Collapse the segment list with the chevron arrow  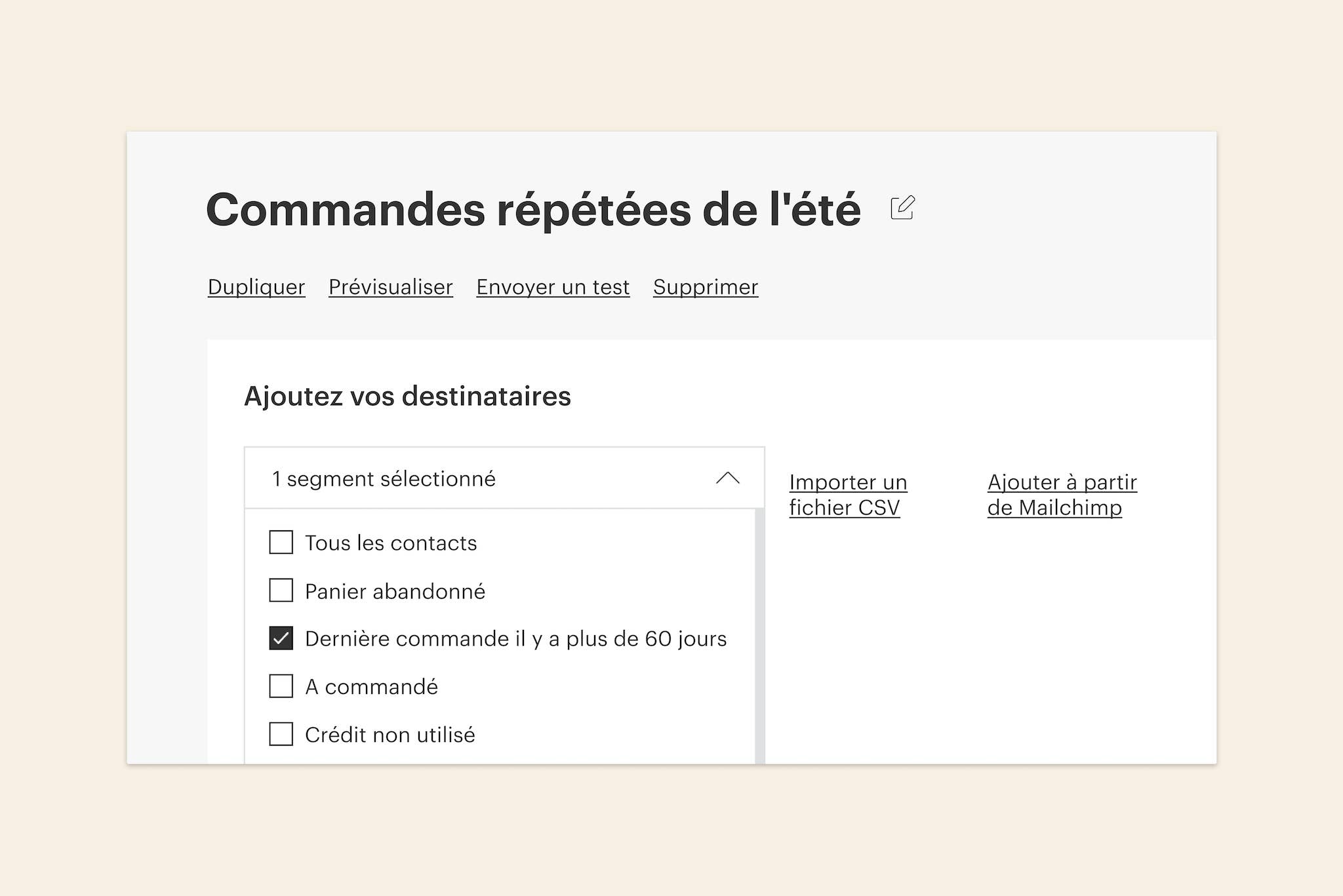[727, 478]
